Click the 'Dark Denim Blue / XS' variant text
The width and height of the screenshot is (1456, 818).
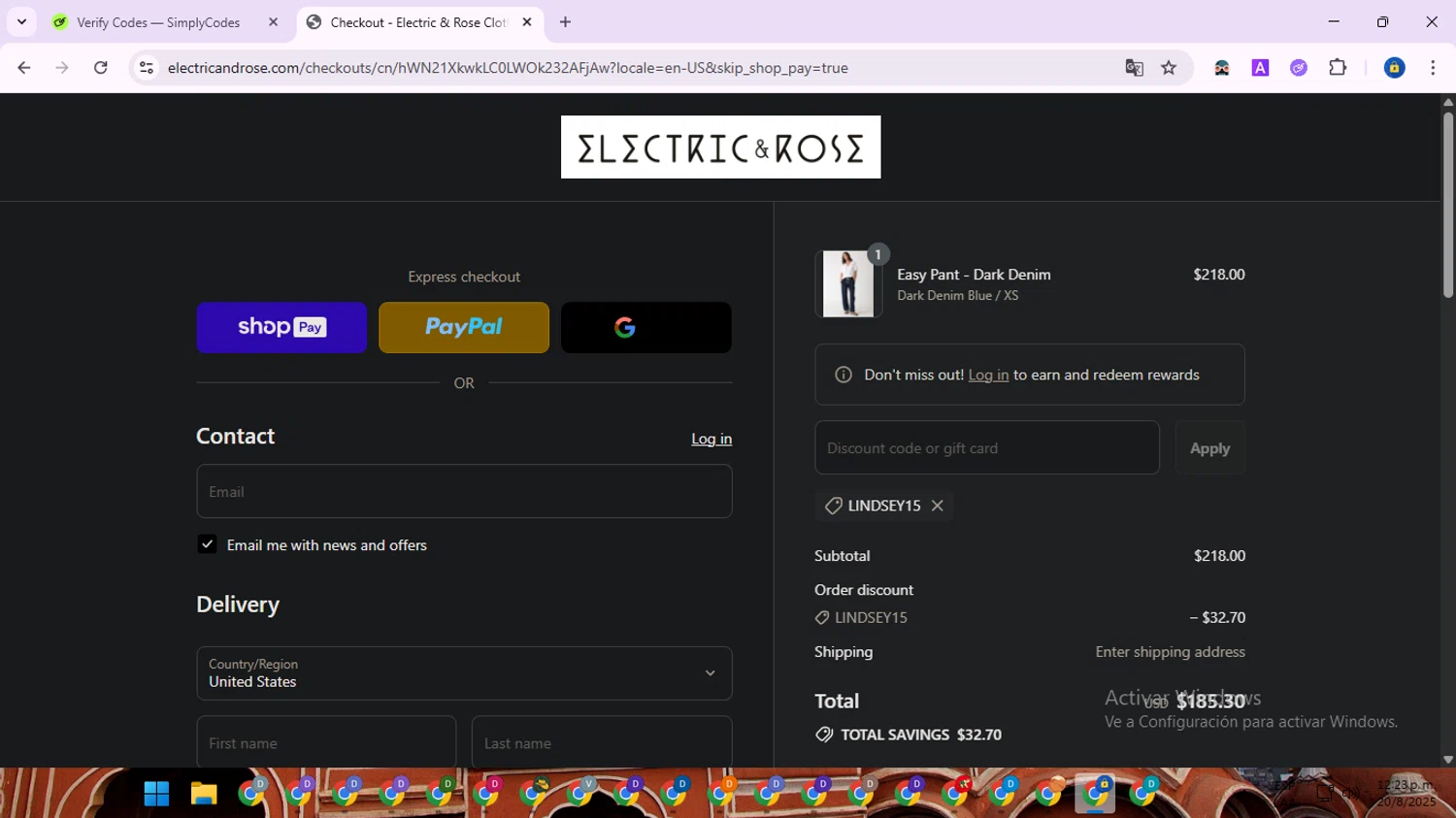click(957, 296)
